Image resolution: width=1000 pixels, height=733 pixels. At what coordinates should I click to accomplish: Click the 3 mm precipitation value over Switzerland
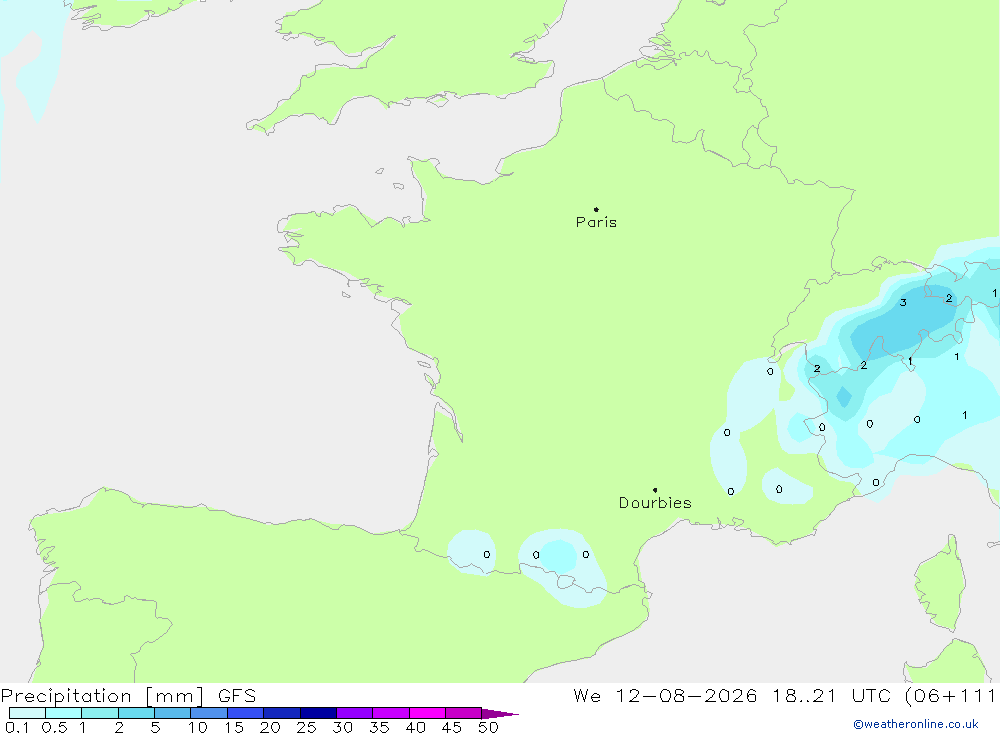point(903,302)
